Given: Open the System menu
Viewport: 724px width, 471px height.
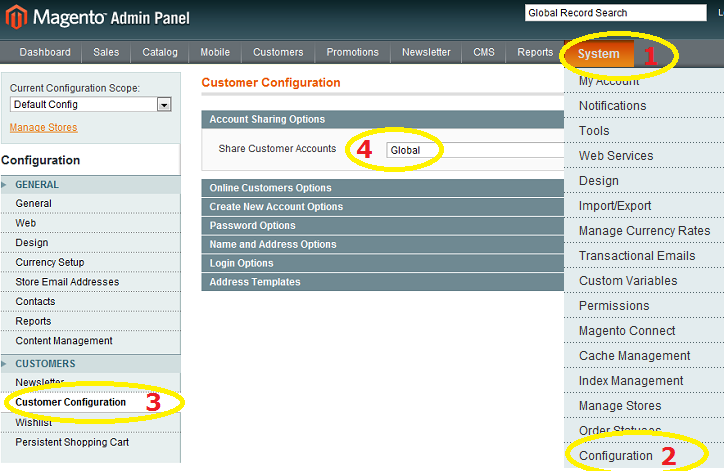Looking at the screenshot, I should [x=599, y=54].
